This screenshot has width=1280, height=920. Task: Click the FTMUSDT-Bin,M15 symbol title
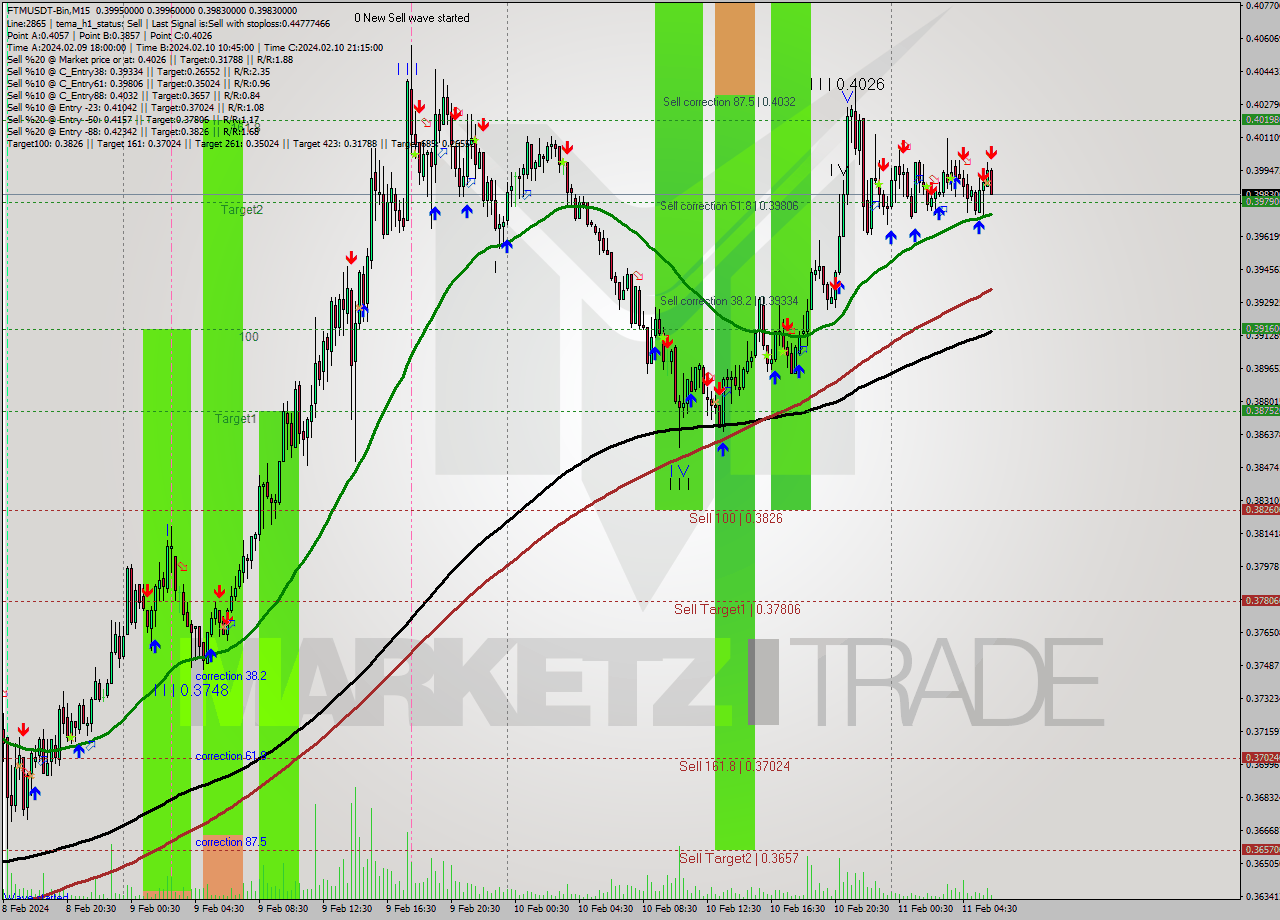point(48,9)
